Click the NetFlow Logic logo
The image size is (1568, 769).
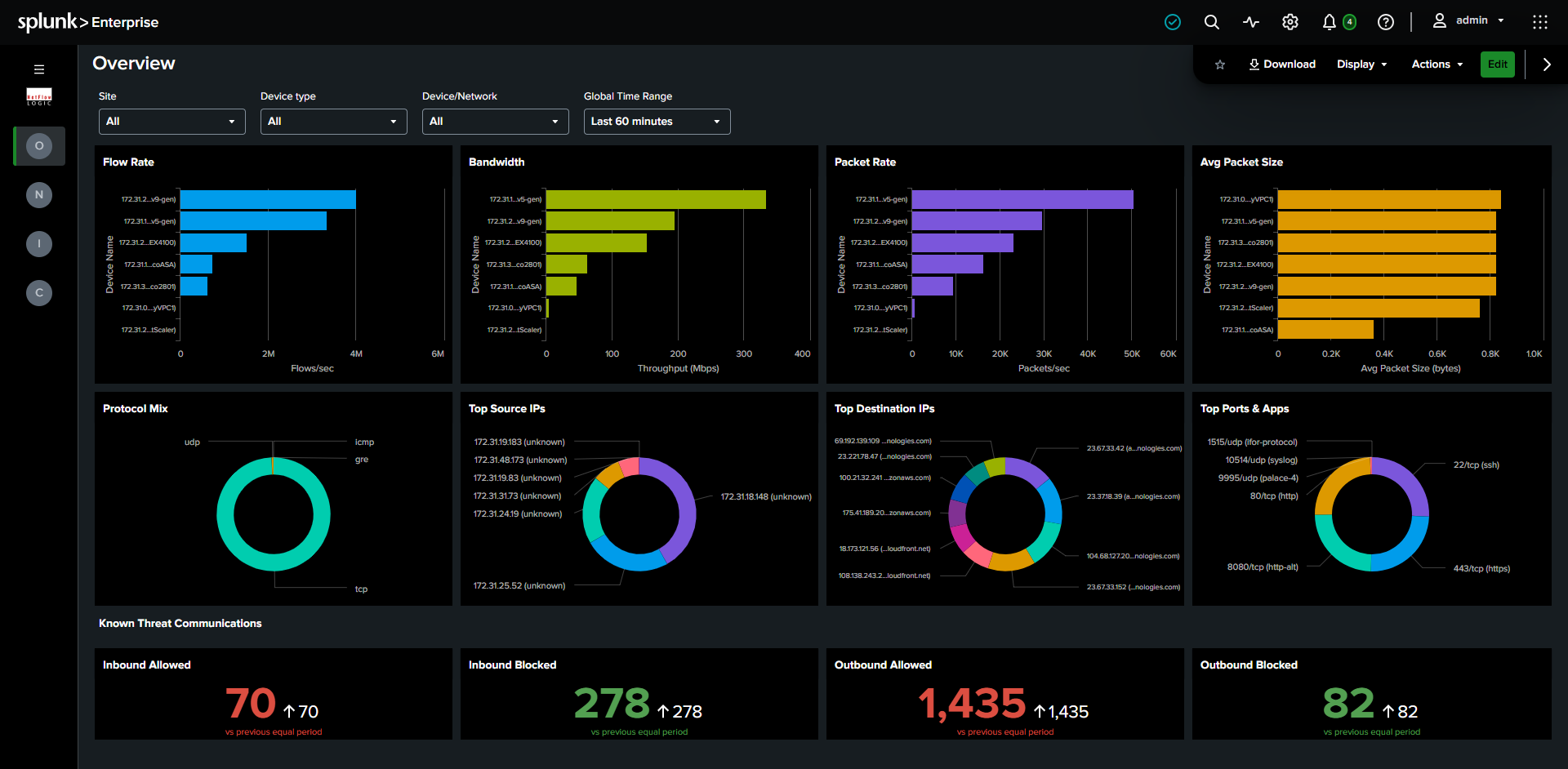39,96
